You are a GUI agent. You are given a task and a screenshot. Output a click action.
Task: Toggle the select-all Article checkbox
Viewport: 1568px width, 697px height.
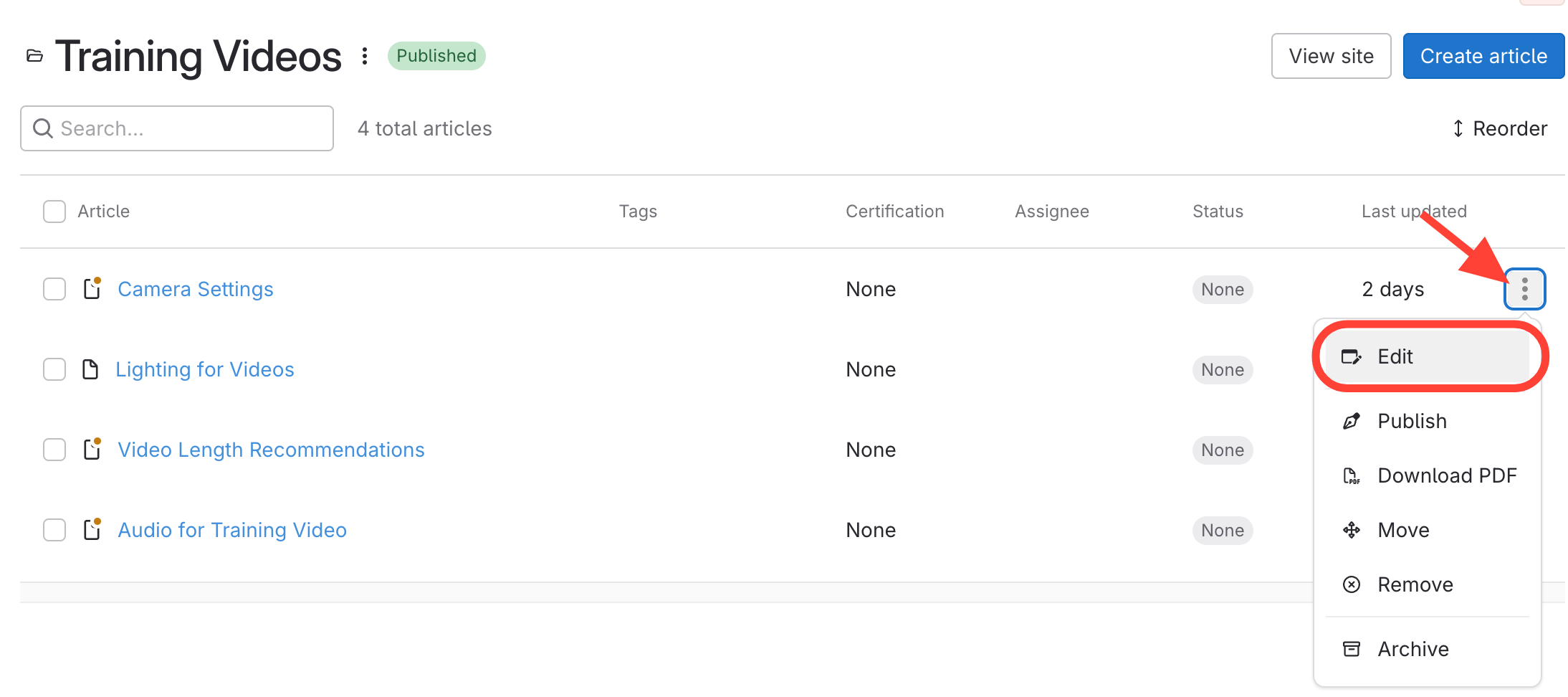pos(54,212)
